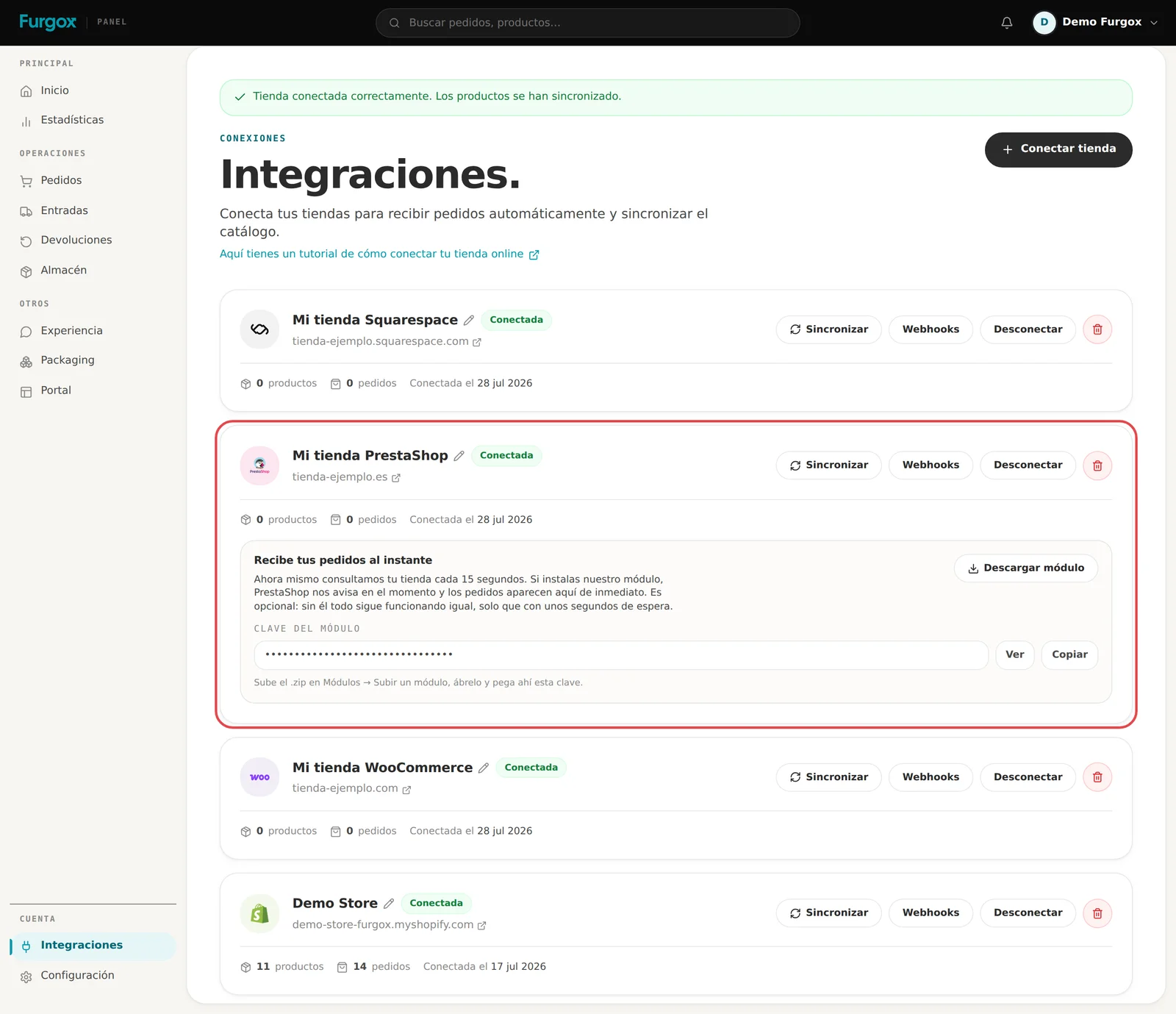Click Copiar to copy module key
The height and width of the screenshot is (1014, 1176).
pos(1069,654)
